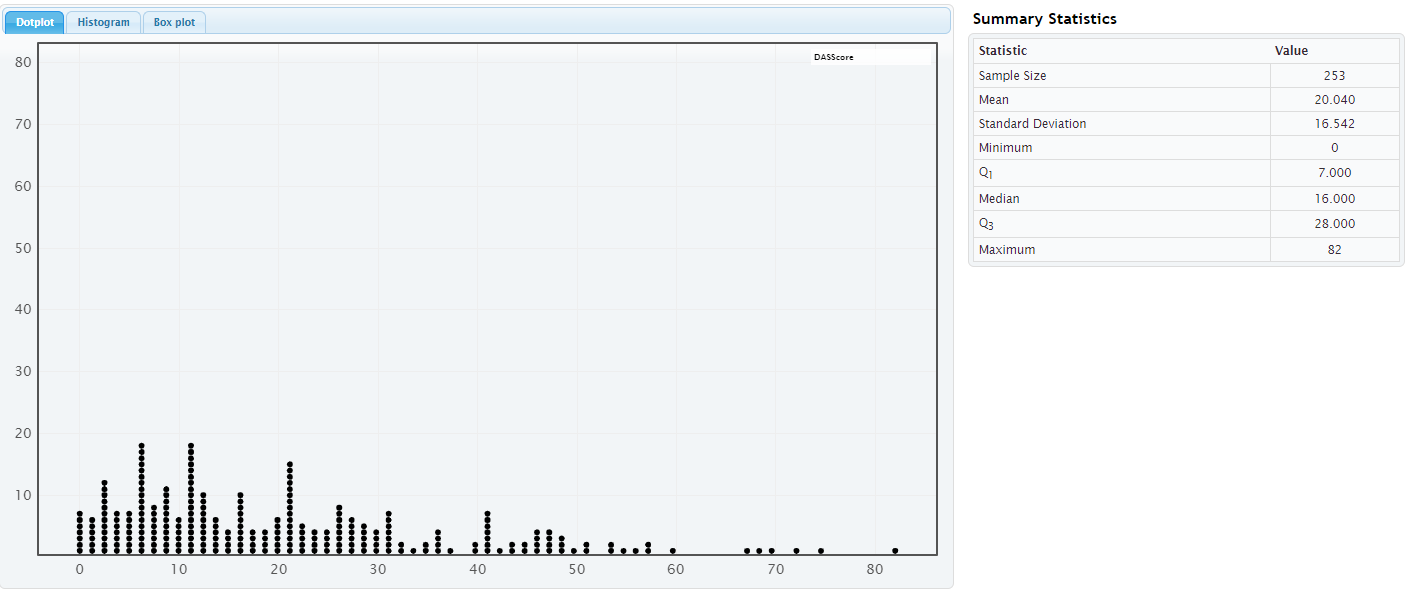This screenshot has width=1408, height=599.
Task: Click the rightmost dot near 82
Action: 893,549
